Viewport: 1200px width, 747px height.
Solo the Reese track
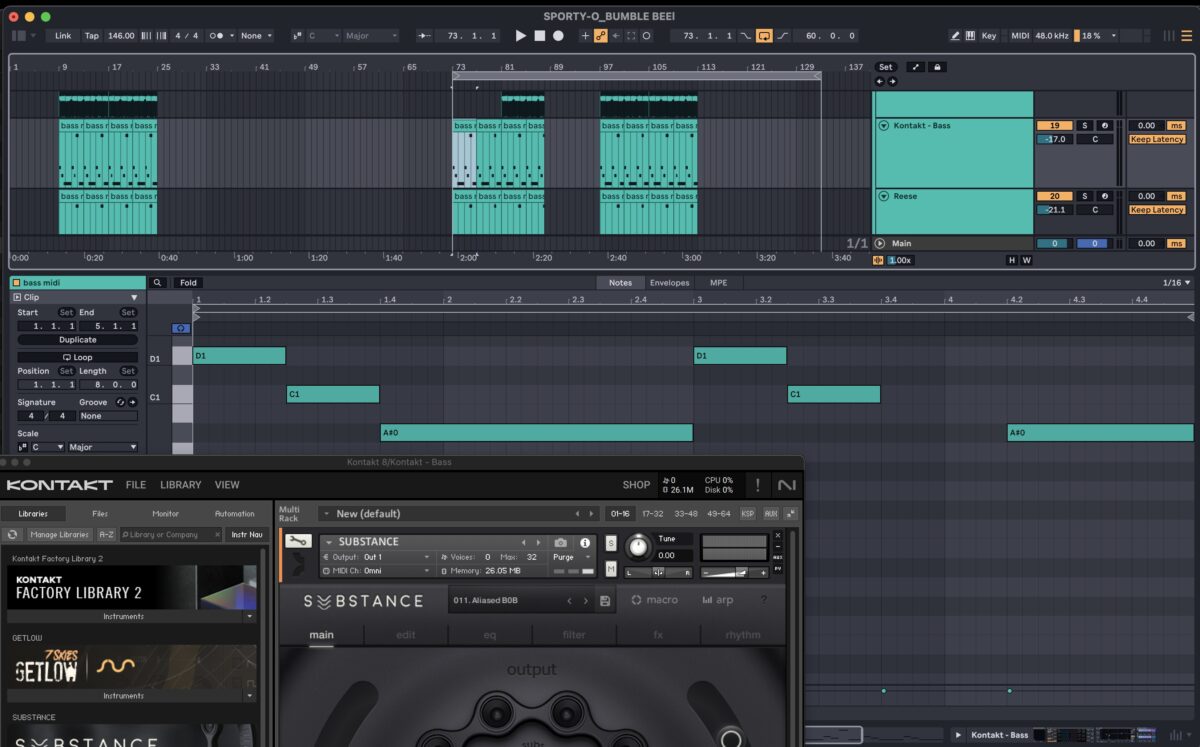click(x=1084, y=196)
